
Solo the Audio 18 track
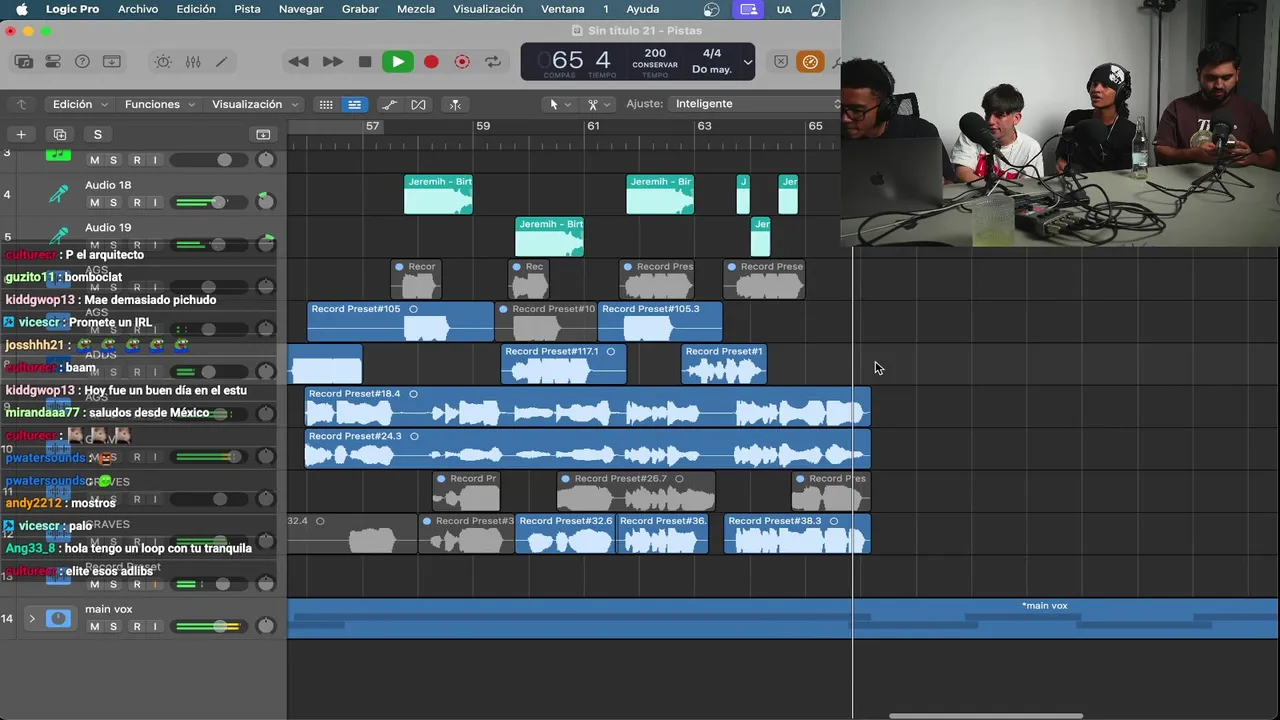click(x=113, y=202)
